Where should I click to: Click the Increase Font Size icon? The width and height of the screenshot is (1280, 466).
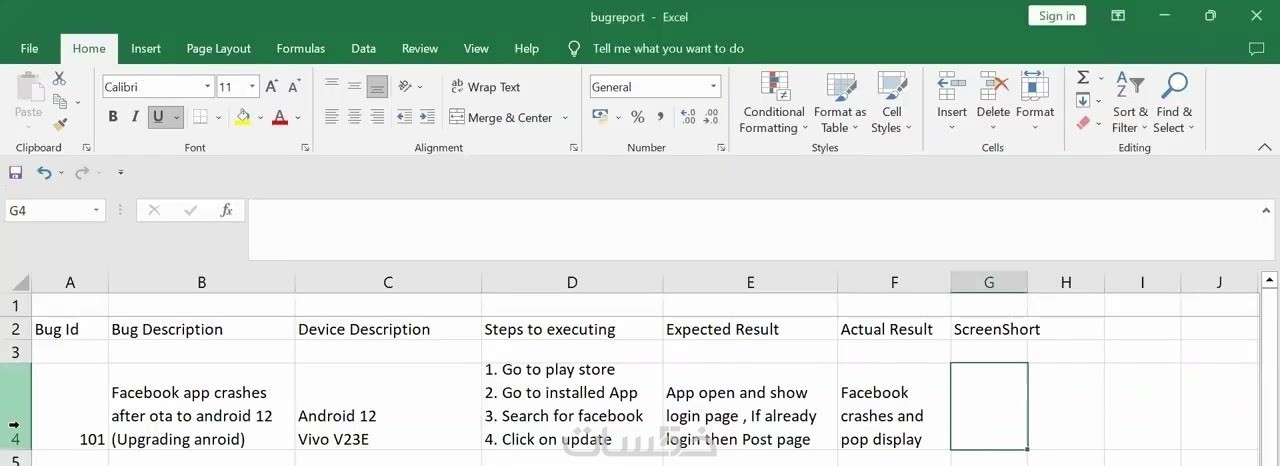(272, 87)
